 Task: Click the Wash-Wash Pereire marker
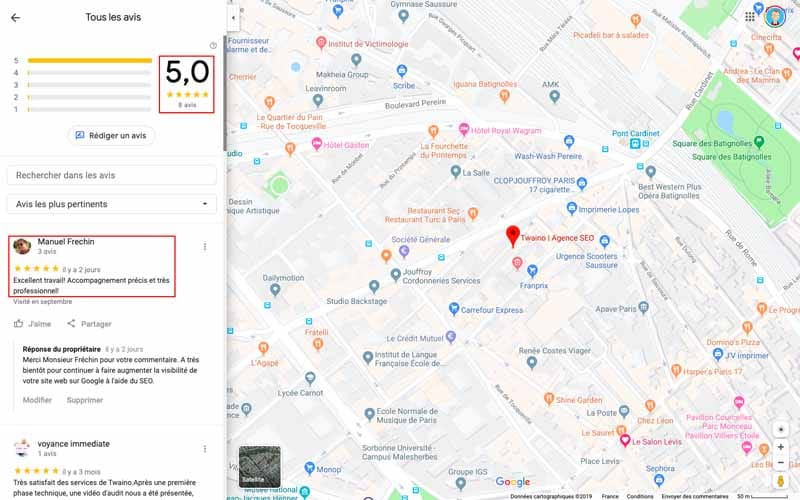pyautogui.click(x=569, y=141)
